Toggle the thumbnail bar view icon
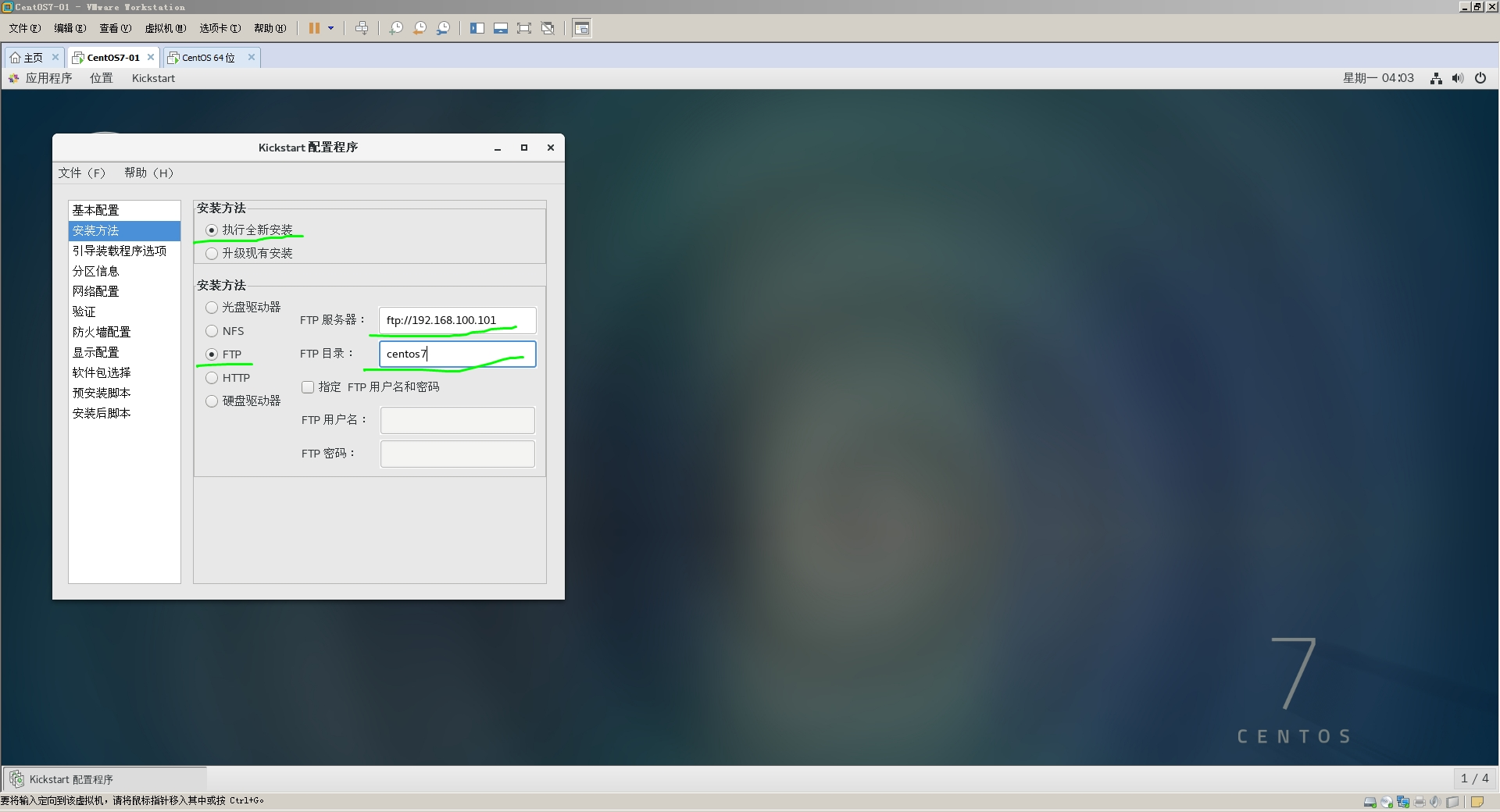Image resolution: width=1500 pixels, height=812 pixels. coord(501,28)
